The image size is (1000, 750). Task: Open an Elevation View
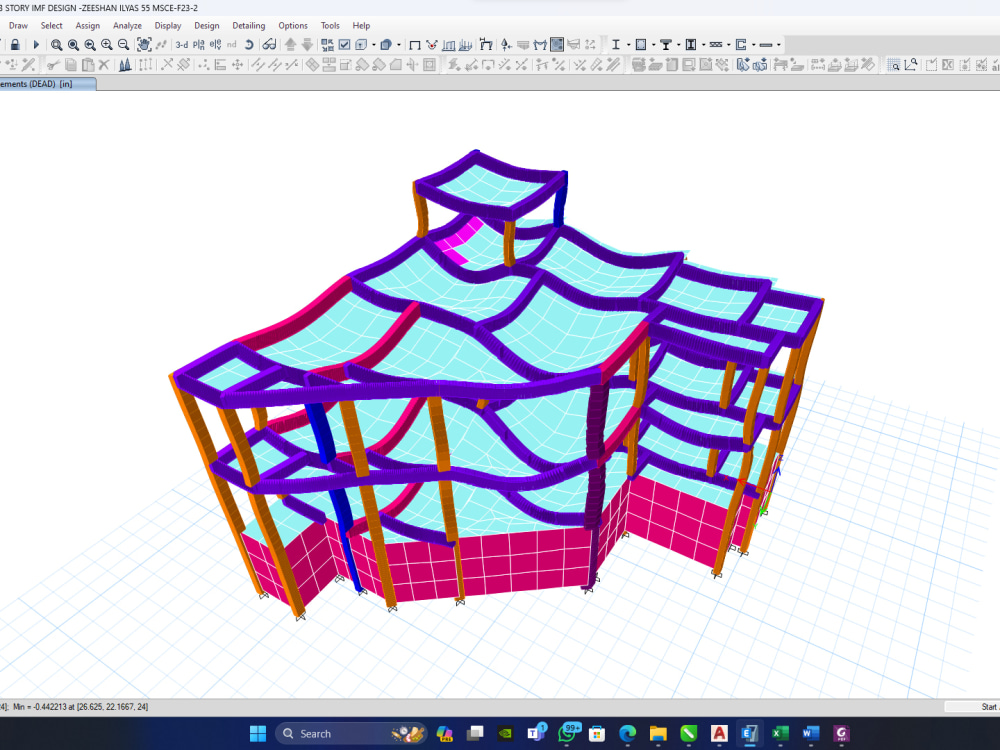tap(213, 44)
